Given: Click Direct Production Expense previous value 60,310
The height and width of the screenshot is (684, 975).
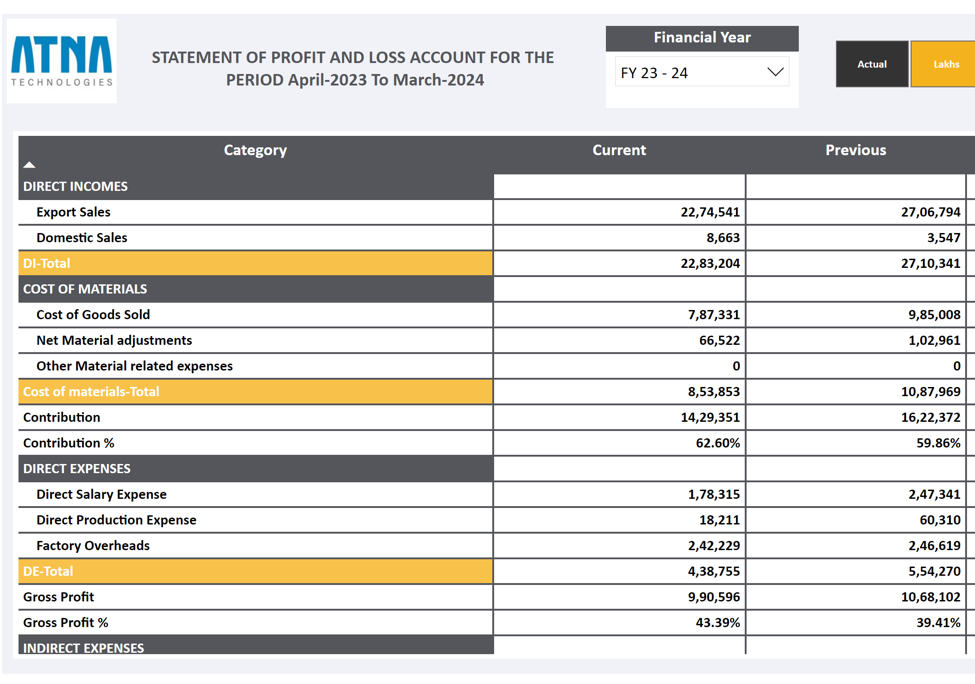Looking at the screenshot, I should [x=940, y=520].
